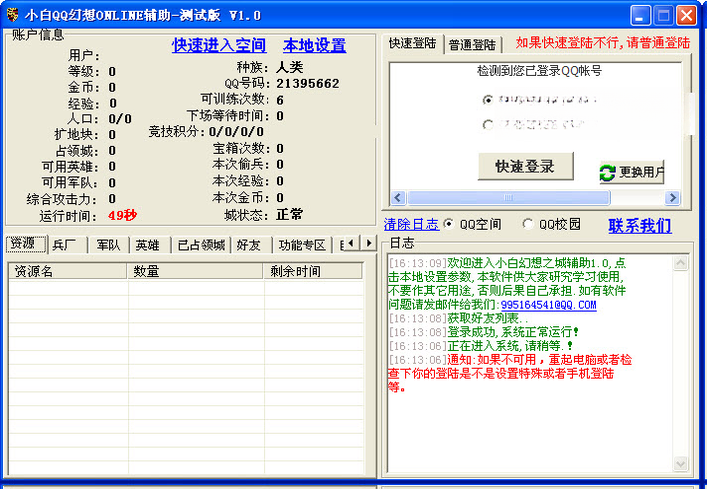Click the 剩余时间 column header
This screenshot has width=707, height=489.
(x=312, y=271)
